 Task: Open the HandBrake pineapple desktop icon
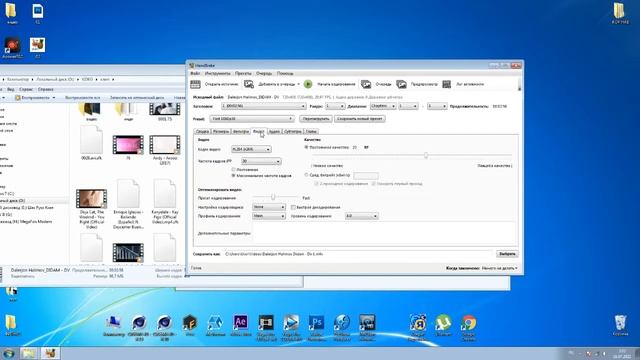point(38,45)
